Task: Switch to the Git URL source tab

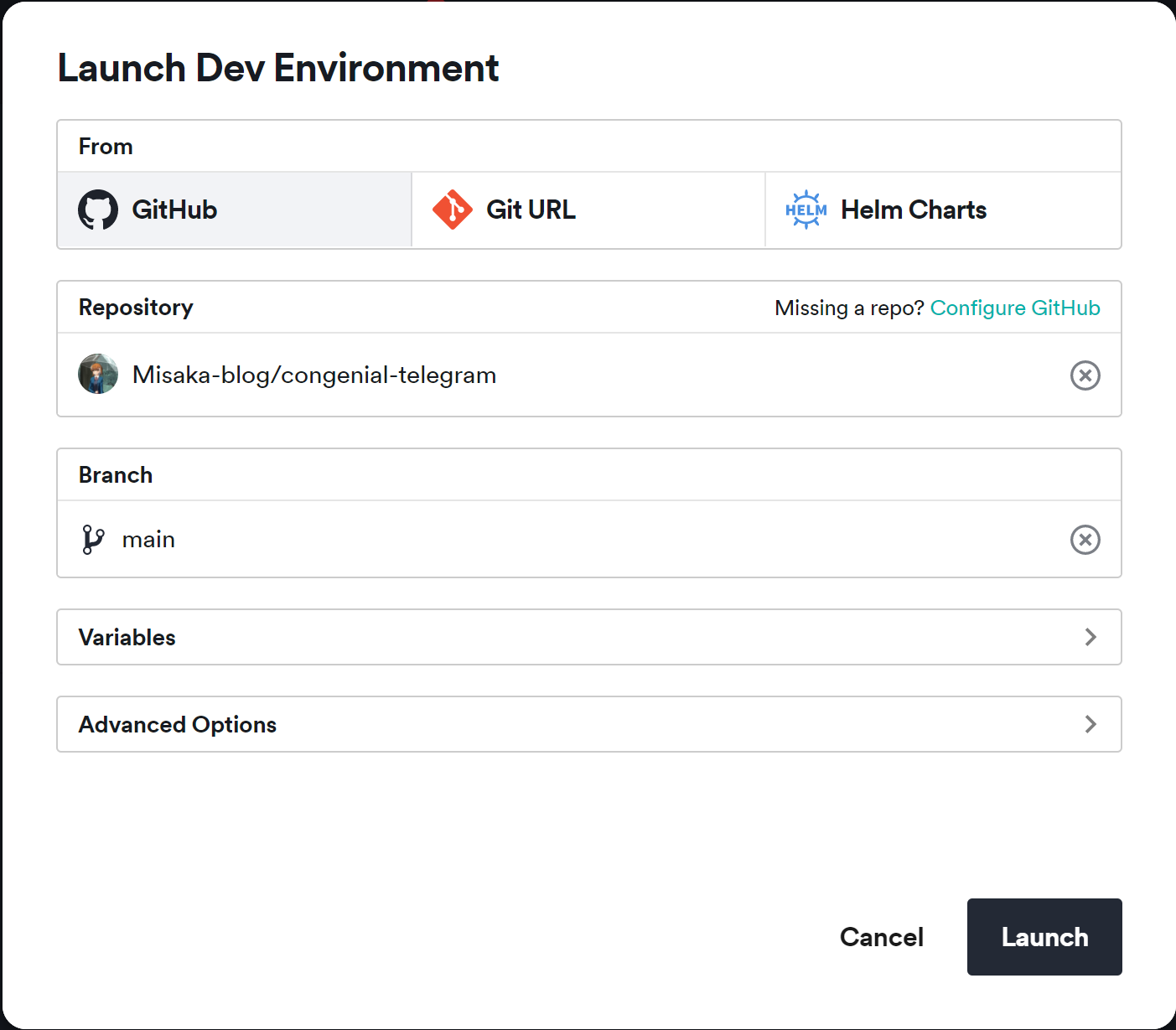Action: point(587,210)
